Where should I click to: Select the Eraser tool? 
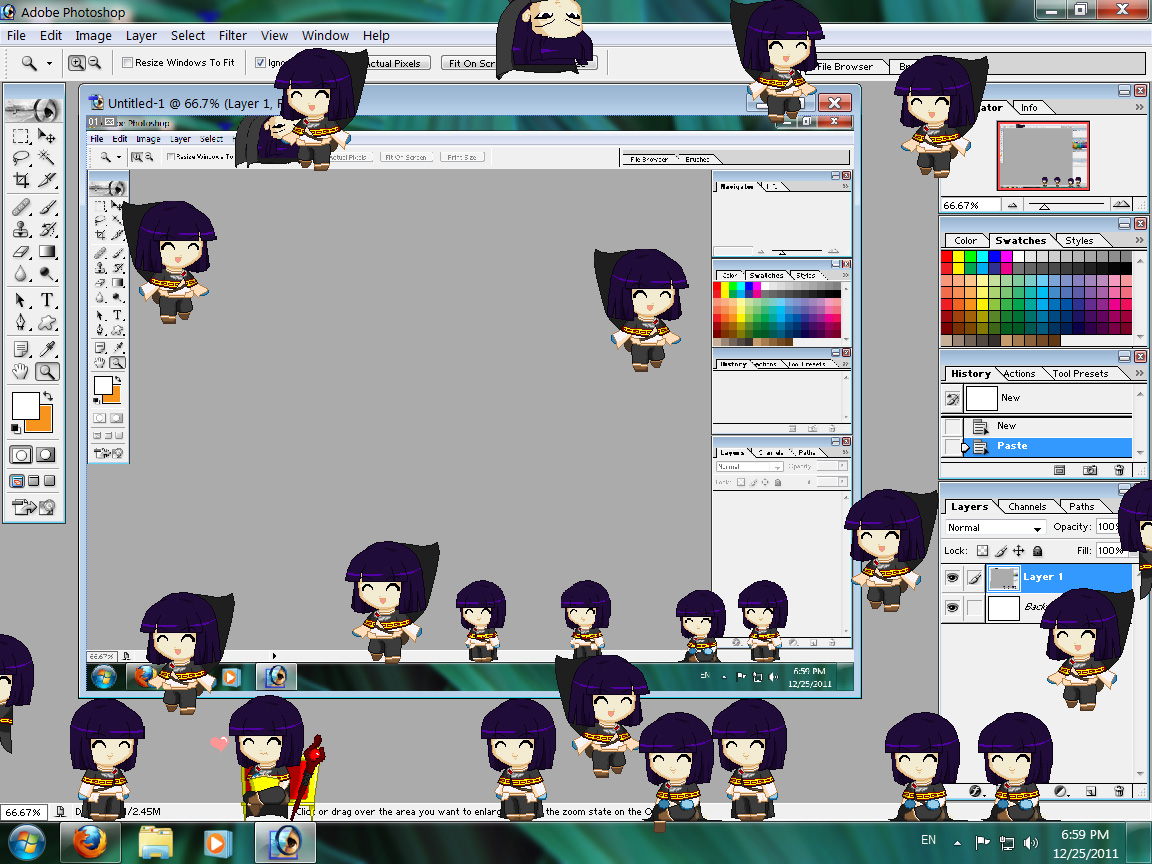pyautogui.click(x=21, y=252)
